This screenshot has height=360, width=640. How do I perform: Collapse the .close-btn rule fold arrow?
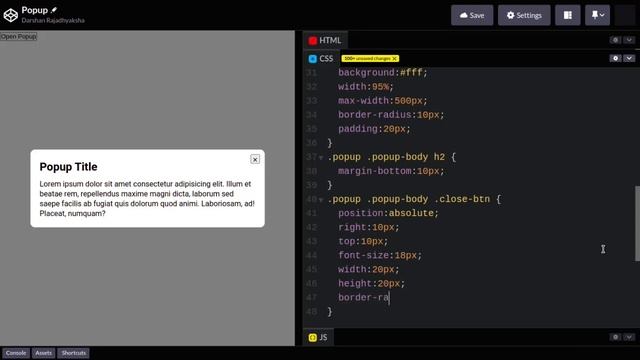pyautogui.click(x=321, y=200)
